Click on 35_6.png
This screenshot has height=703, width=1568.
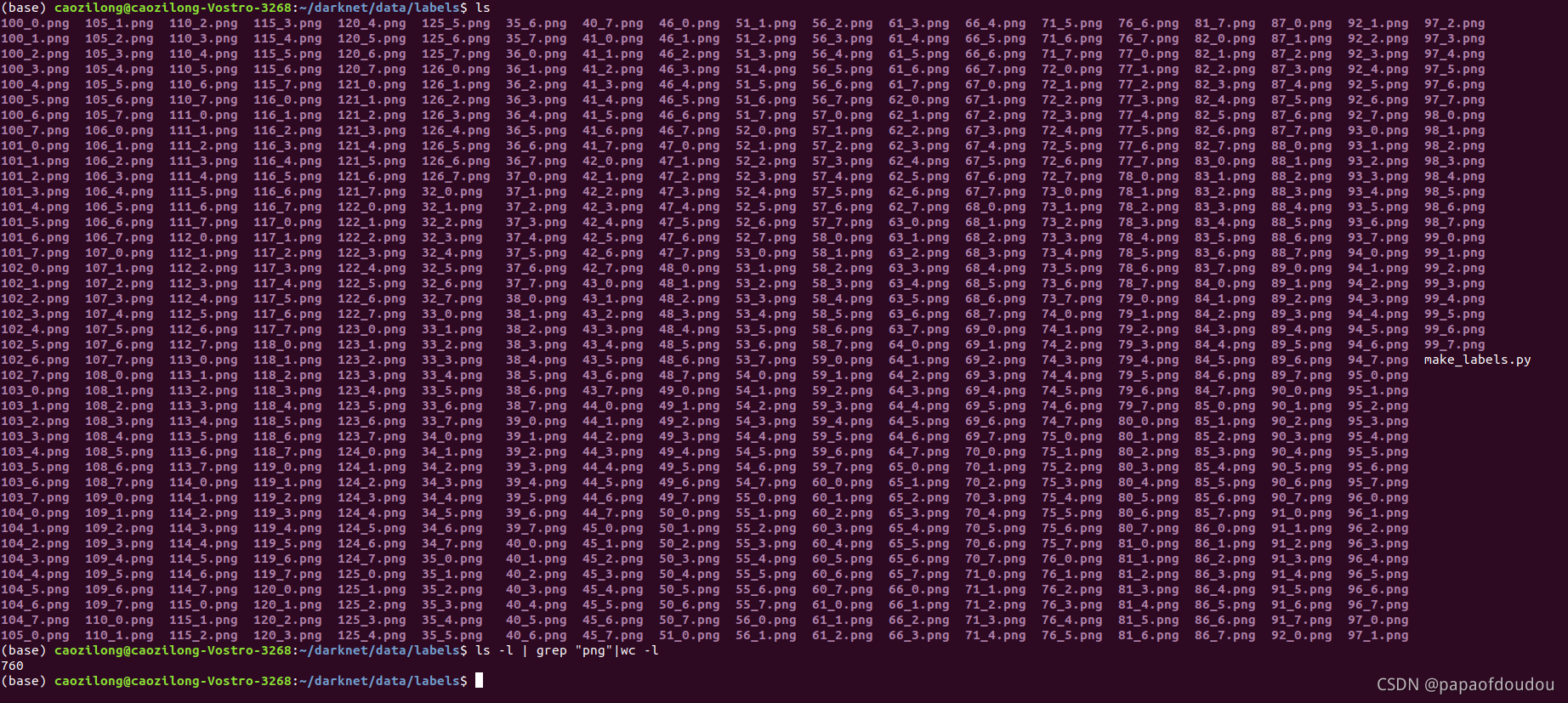click(x=537, y=23)
